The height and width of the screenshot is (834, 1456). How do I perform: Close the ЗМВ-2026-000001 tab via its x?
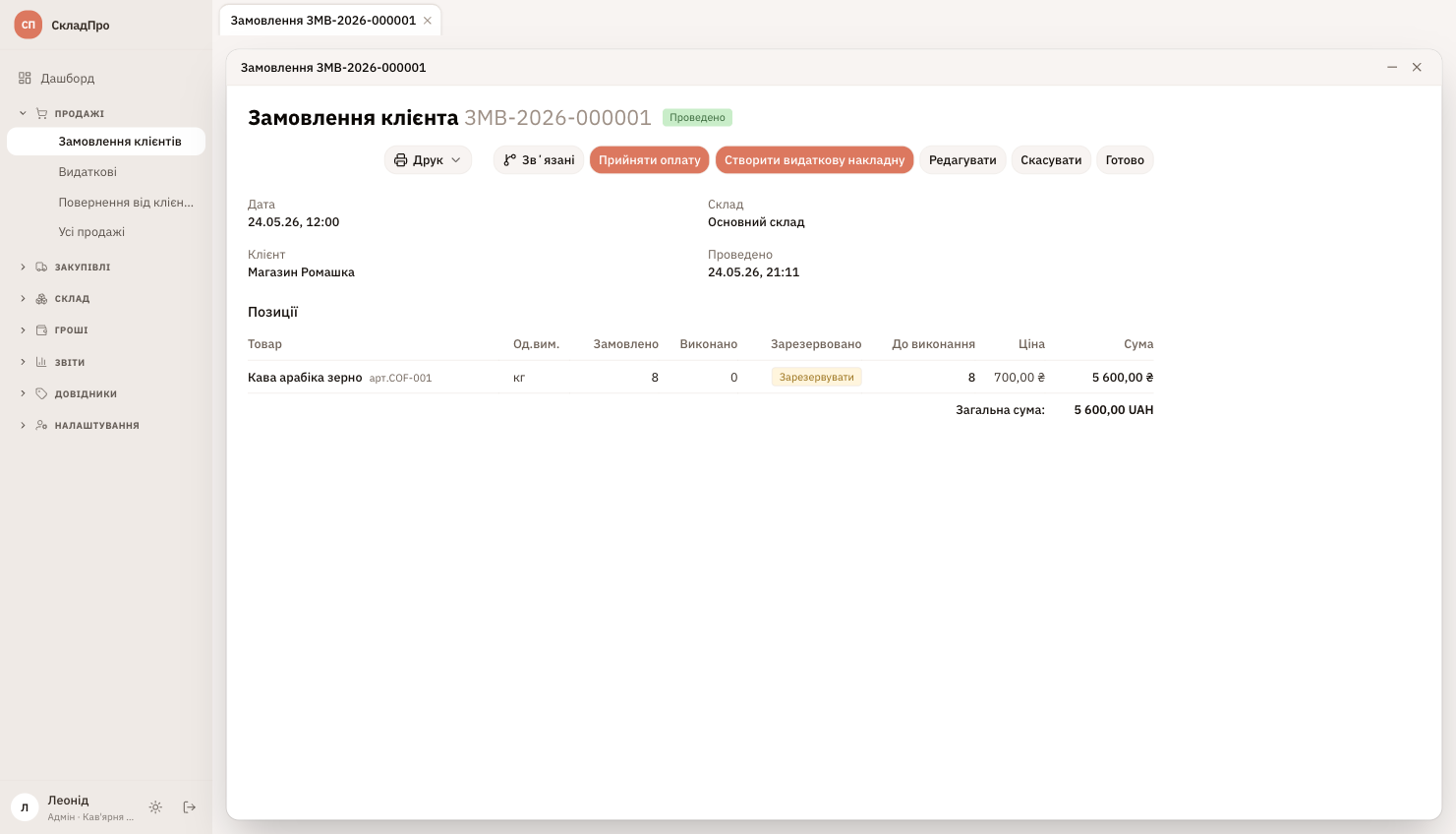point(428,21)
